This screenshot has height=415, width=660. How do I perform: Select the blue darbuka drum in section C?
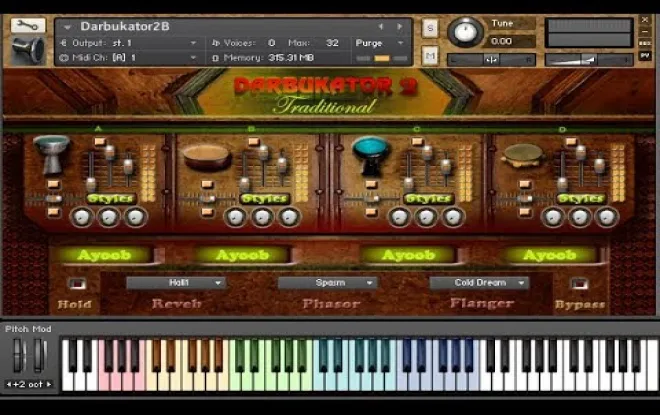click(x=370, y=155)
